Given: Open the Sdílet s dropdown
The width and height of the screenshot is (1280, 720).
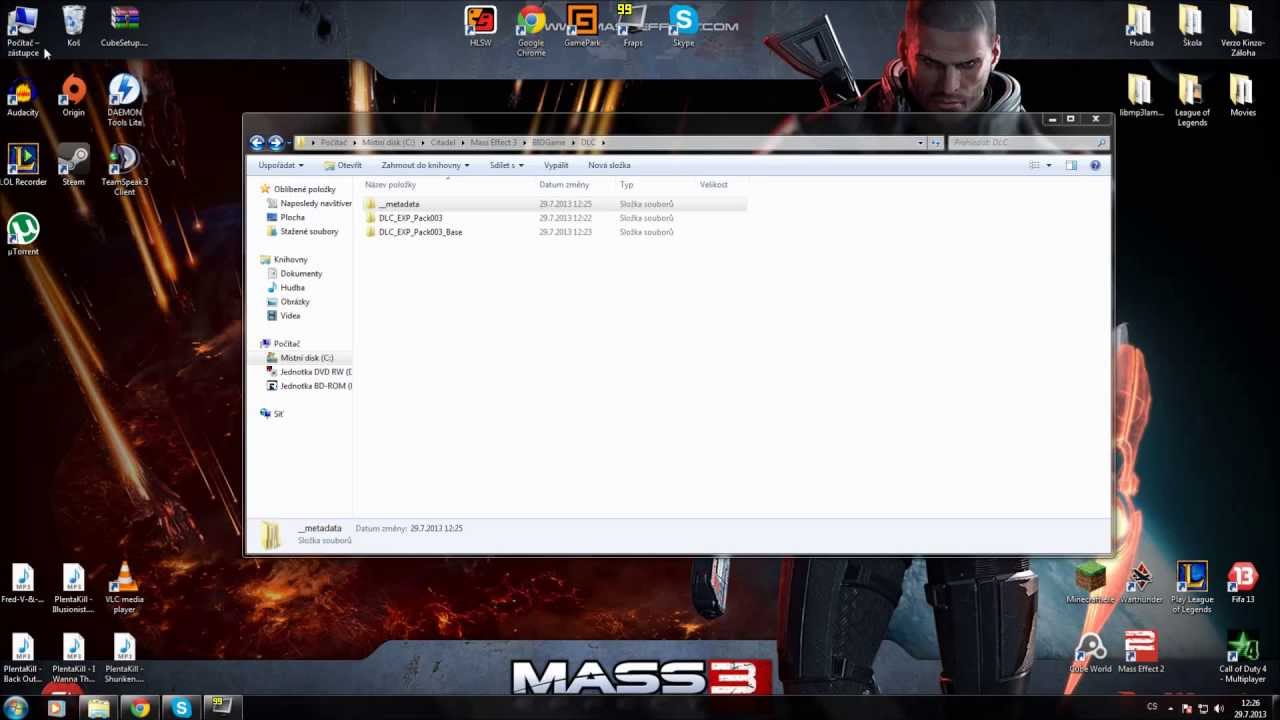Looking at the screenshot, I should pos(506,165).
